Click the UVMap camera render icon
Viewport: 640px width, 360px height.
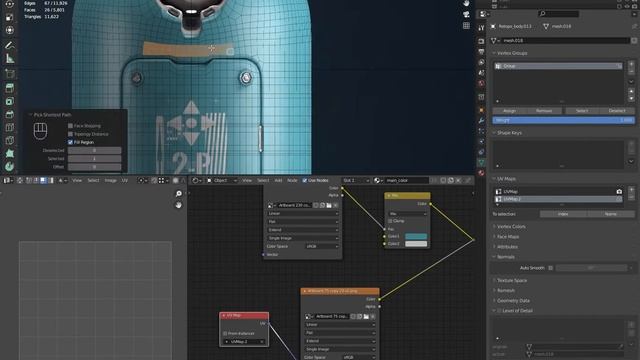619,191
